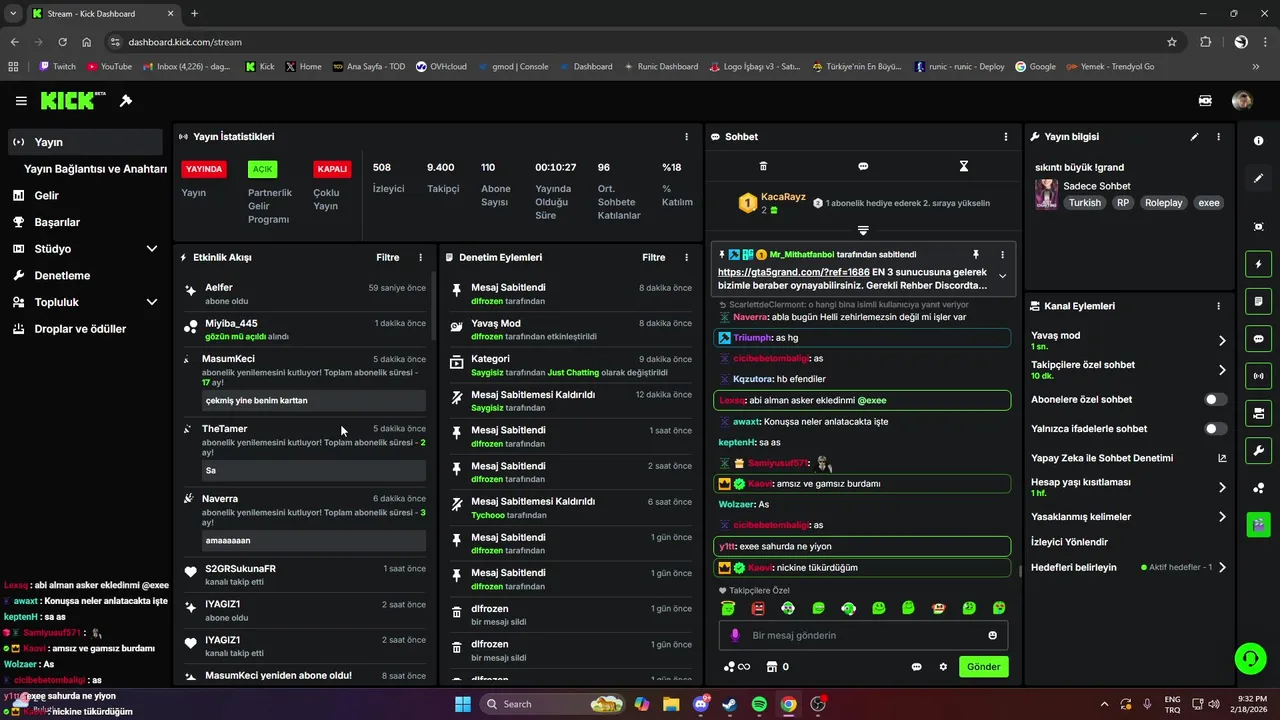Viewport: 1280px width, 720px height.
Task: Select the red angry emote in the emote row
Action: coord(758,608)
